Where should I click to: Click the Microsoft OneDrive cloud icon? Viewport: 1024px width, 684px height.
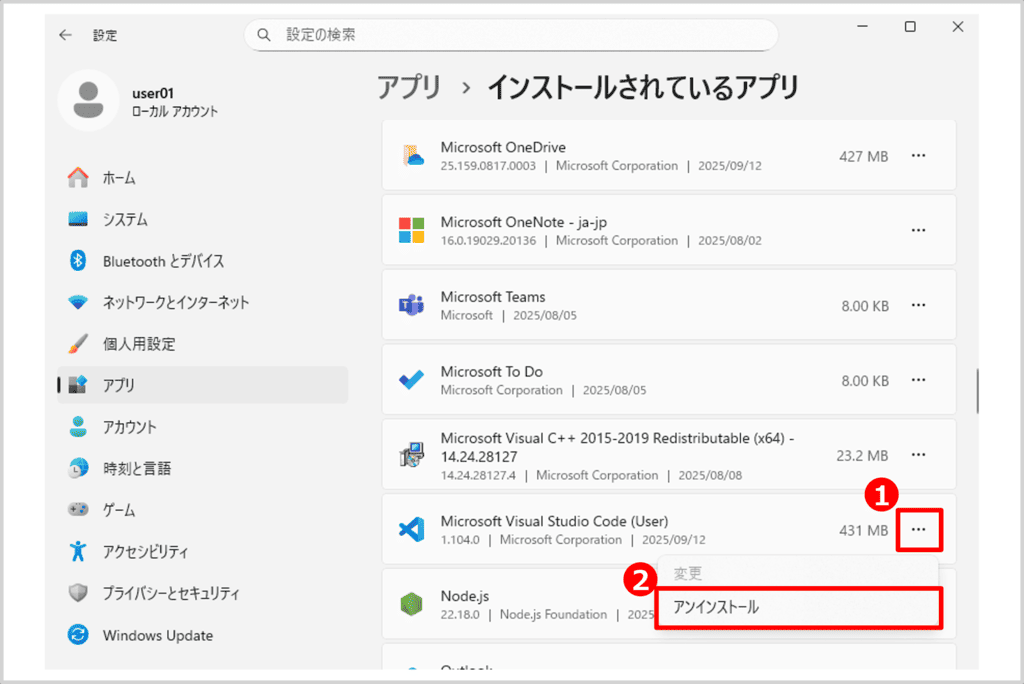[412, 155]
